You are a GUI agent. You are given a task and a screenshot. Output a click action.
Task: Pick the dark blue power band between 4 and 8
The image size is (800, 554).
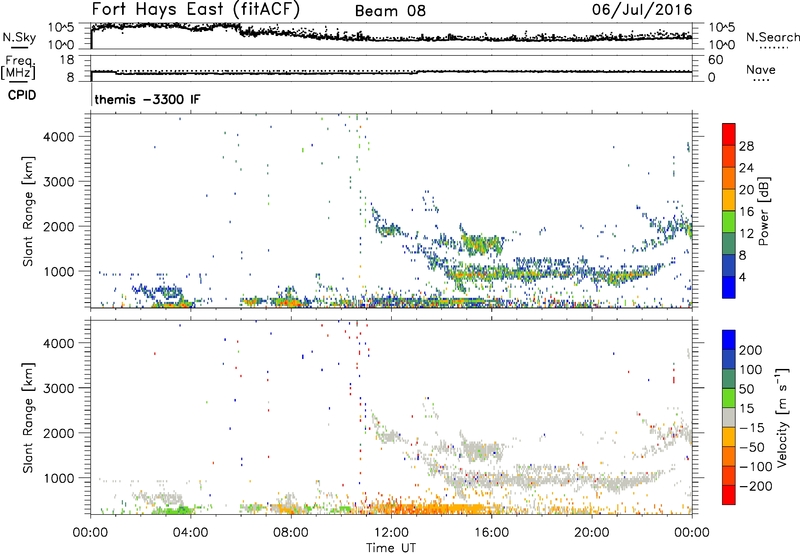[x=729, y=266]
